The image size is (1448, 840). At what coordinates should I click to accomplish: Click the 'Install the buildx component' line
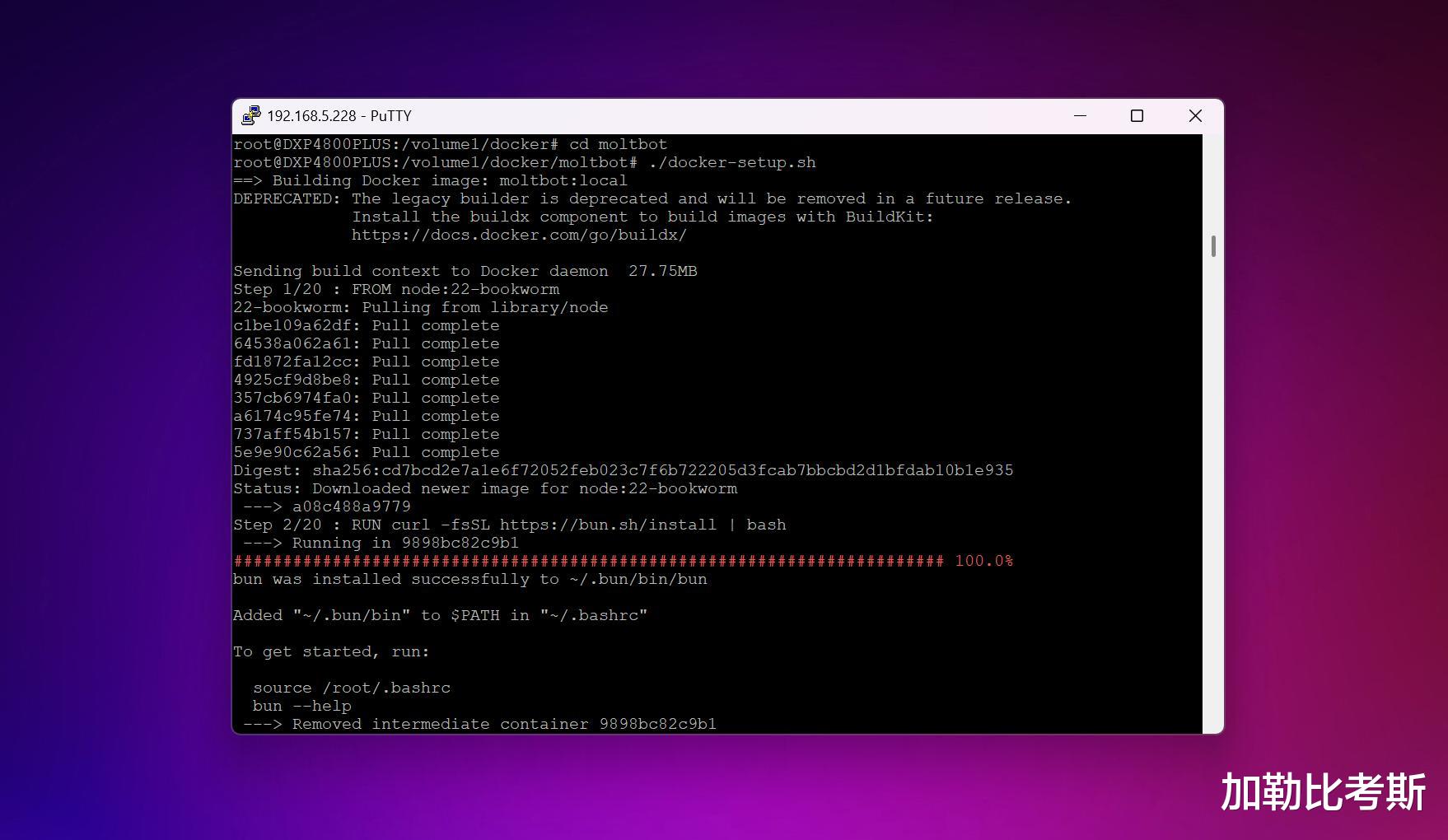coord(642,217)
